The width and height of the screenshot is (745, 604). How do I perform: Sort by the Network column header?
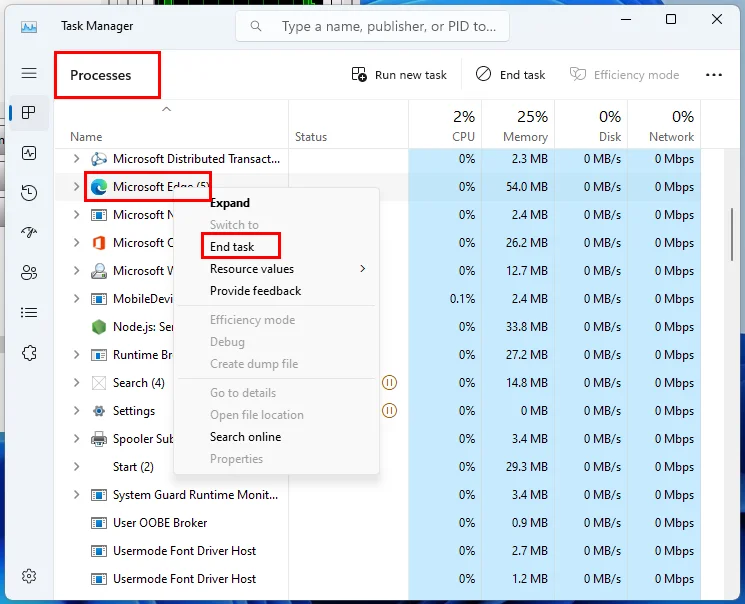coord(665,125)
